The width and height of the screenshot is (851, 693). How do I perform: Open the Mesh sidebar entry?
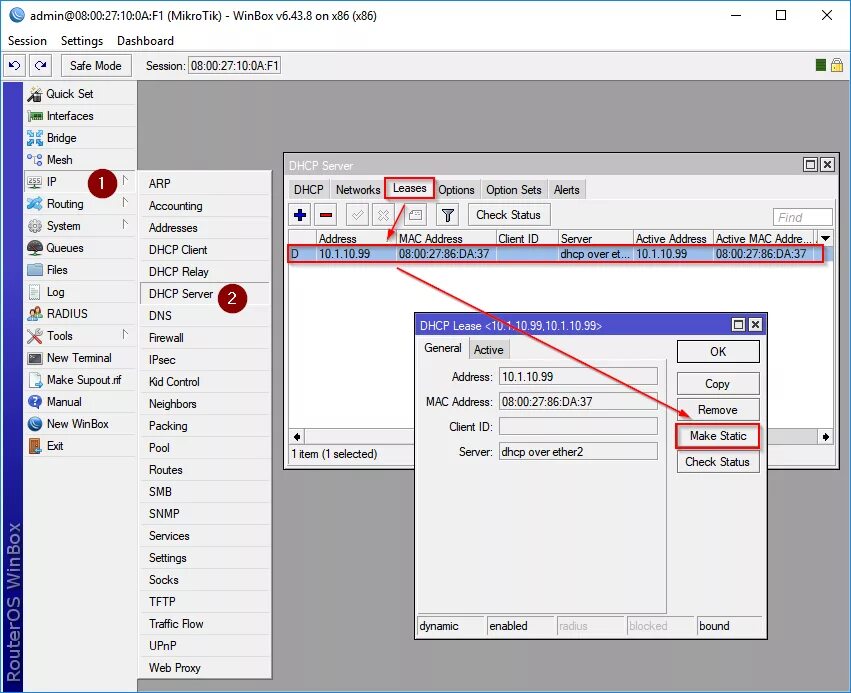(80, 160)
